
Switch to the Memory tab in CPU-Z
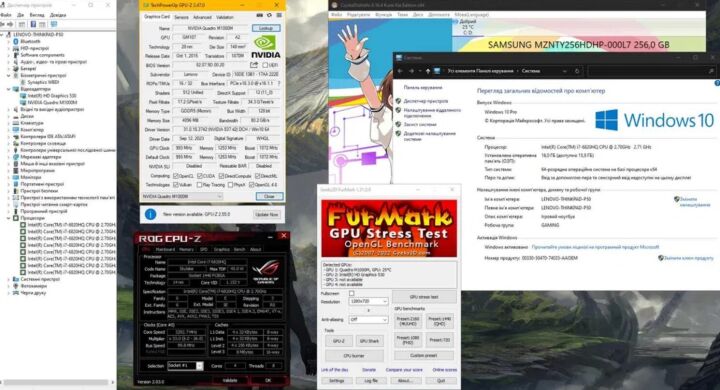click(x=186, y=249)
